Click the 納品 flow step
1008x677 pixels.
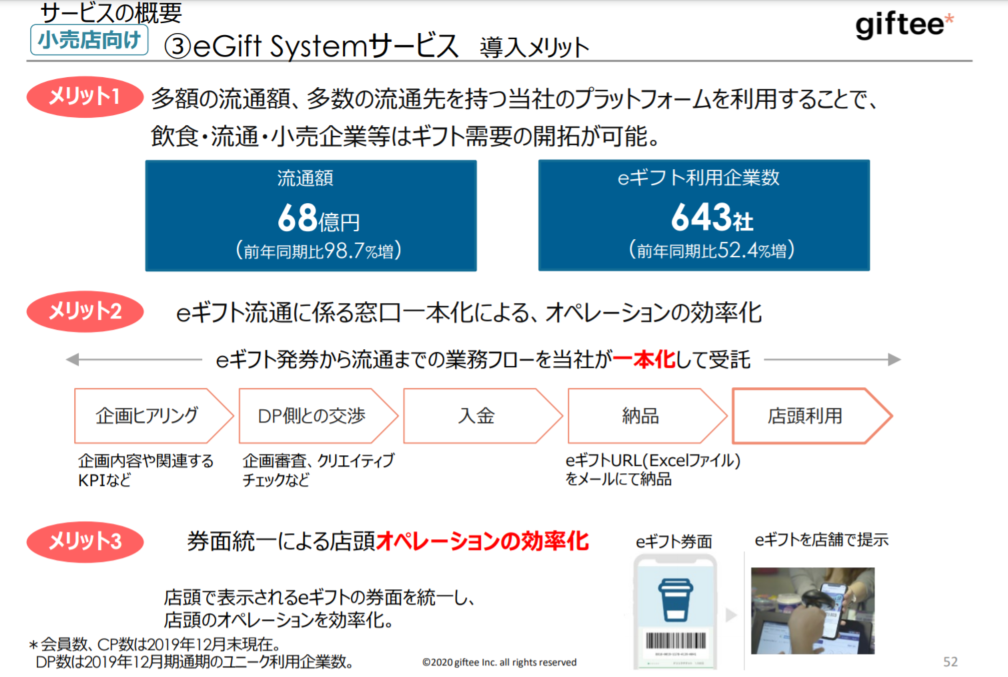tap(647, 416)
